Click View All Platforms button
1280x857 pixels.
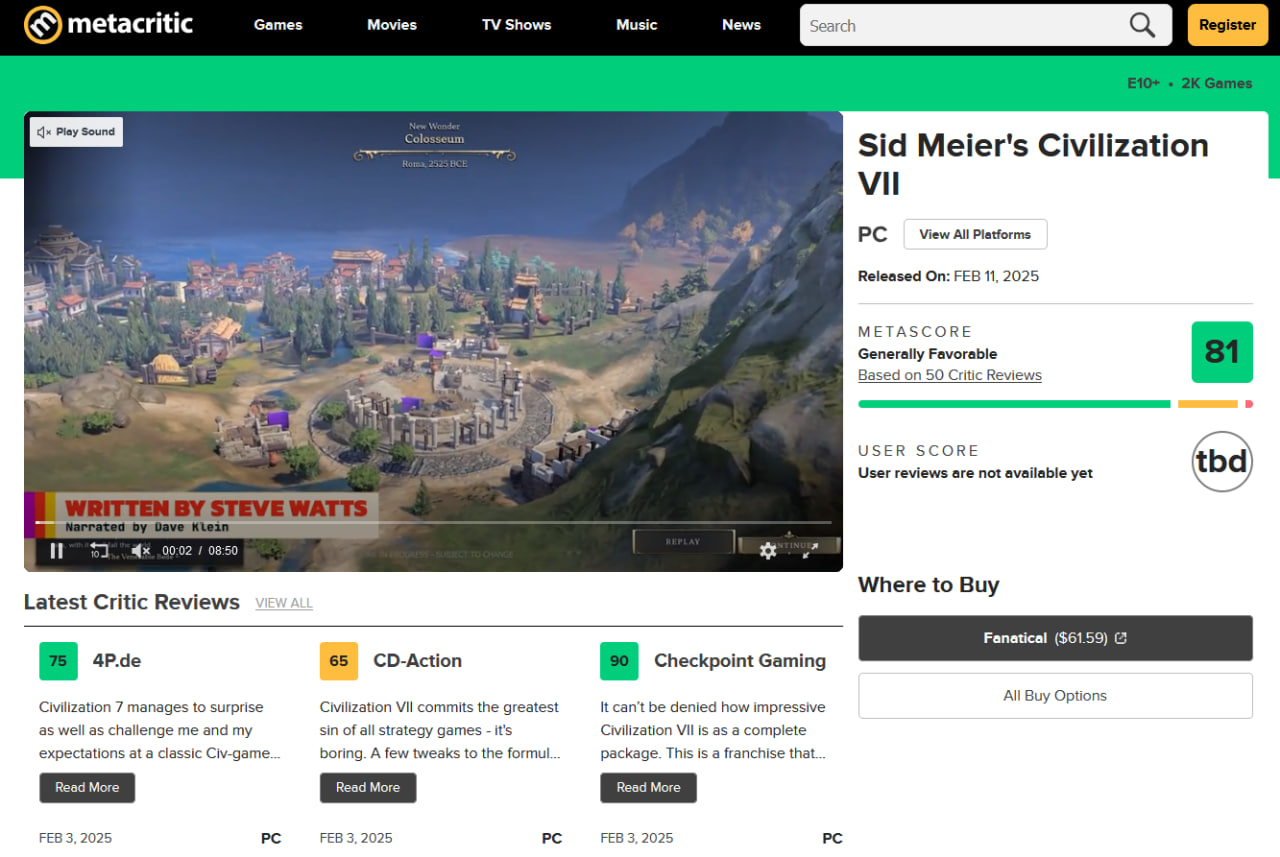975,234
